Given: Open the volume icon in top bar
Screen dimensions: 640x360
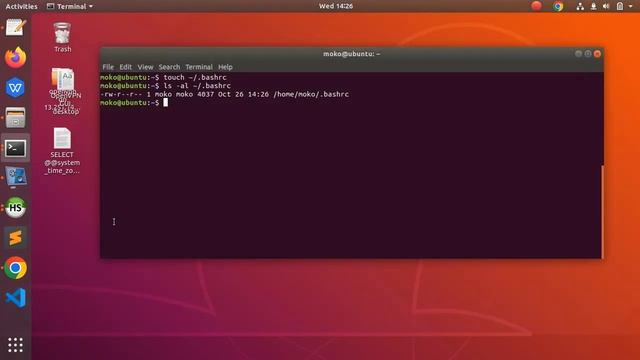Looking at the screenshot, I should pos(606,6).
